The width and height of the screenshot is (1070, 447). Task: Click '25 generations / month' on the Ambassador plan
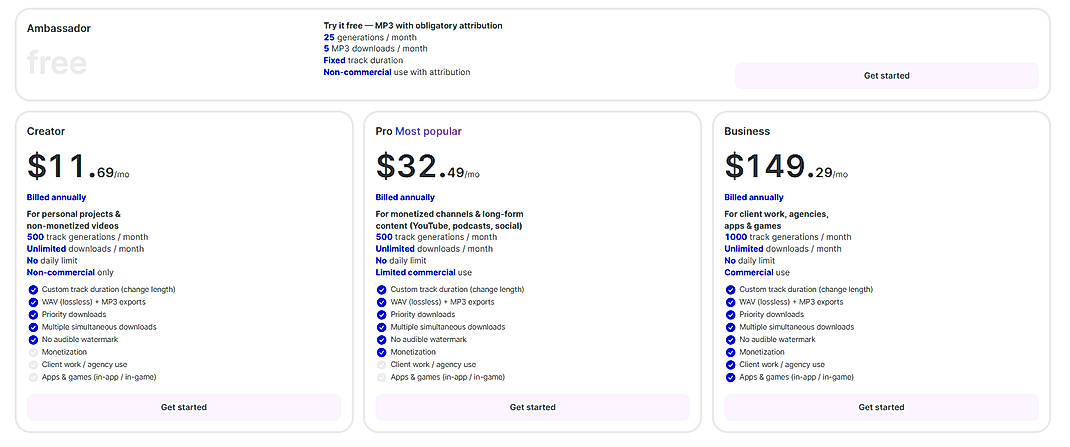(370, 38)
